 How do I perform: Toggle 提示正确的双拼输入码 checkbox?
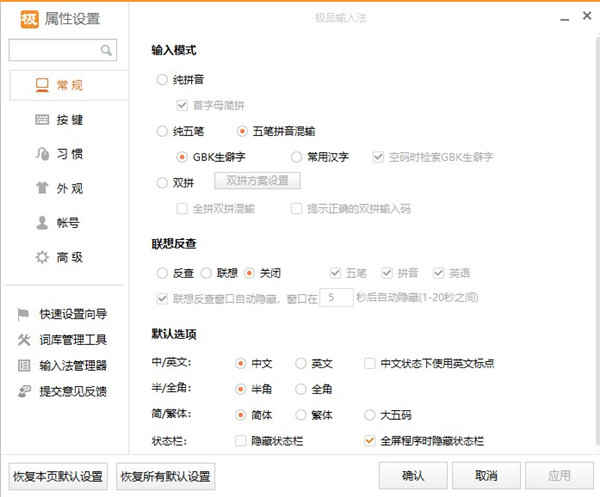[296, 209]
